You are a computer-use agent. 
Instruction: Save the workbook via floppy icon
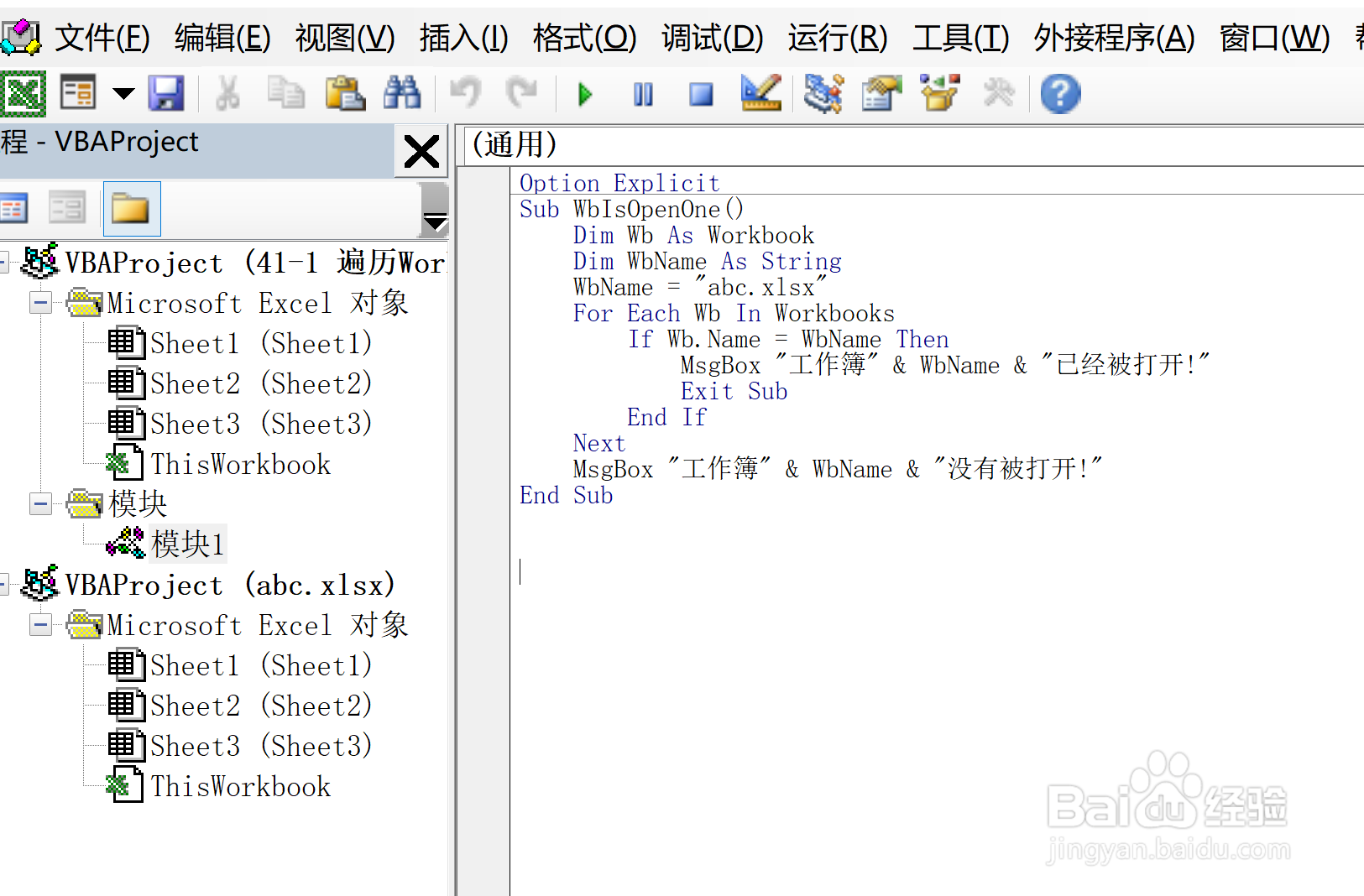click(166, 93)
